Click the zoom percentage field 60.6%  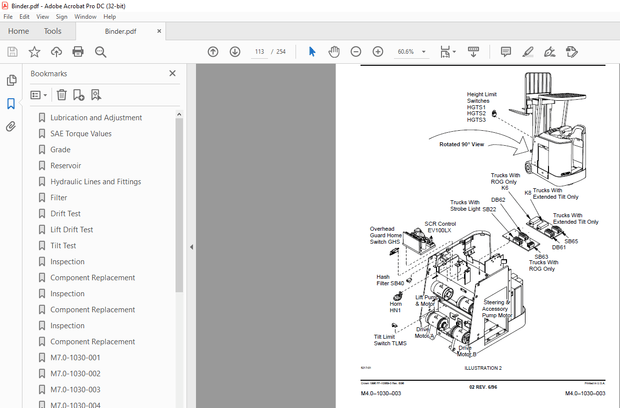point(406,52)
